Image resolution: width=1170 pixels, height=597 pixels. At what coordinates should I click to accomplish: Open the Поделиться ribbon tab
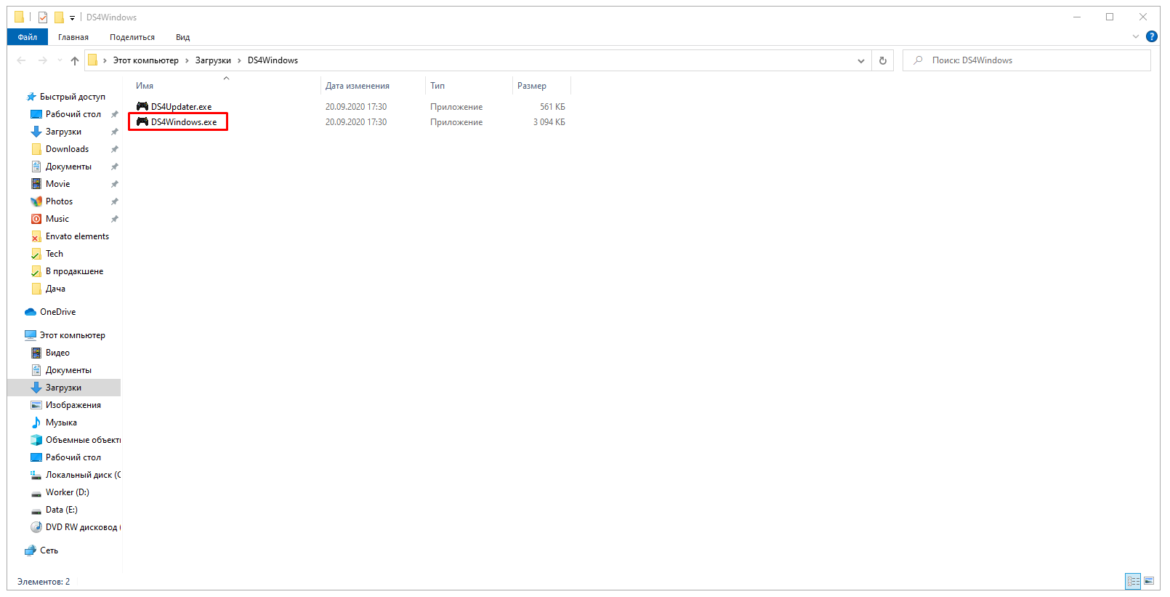[x=132, y=37]
